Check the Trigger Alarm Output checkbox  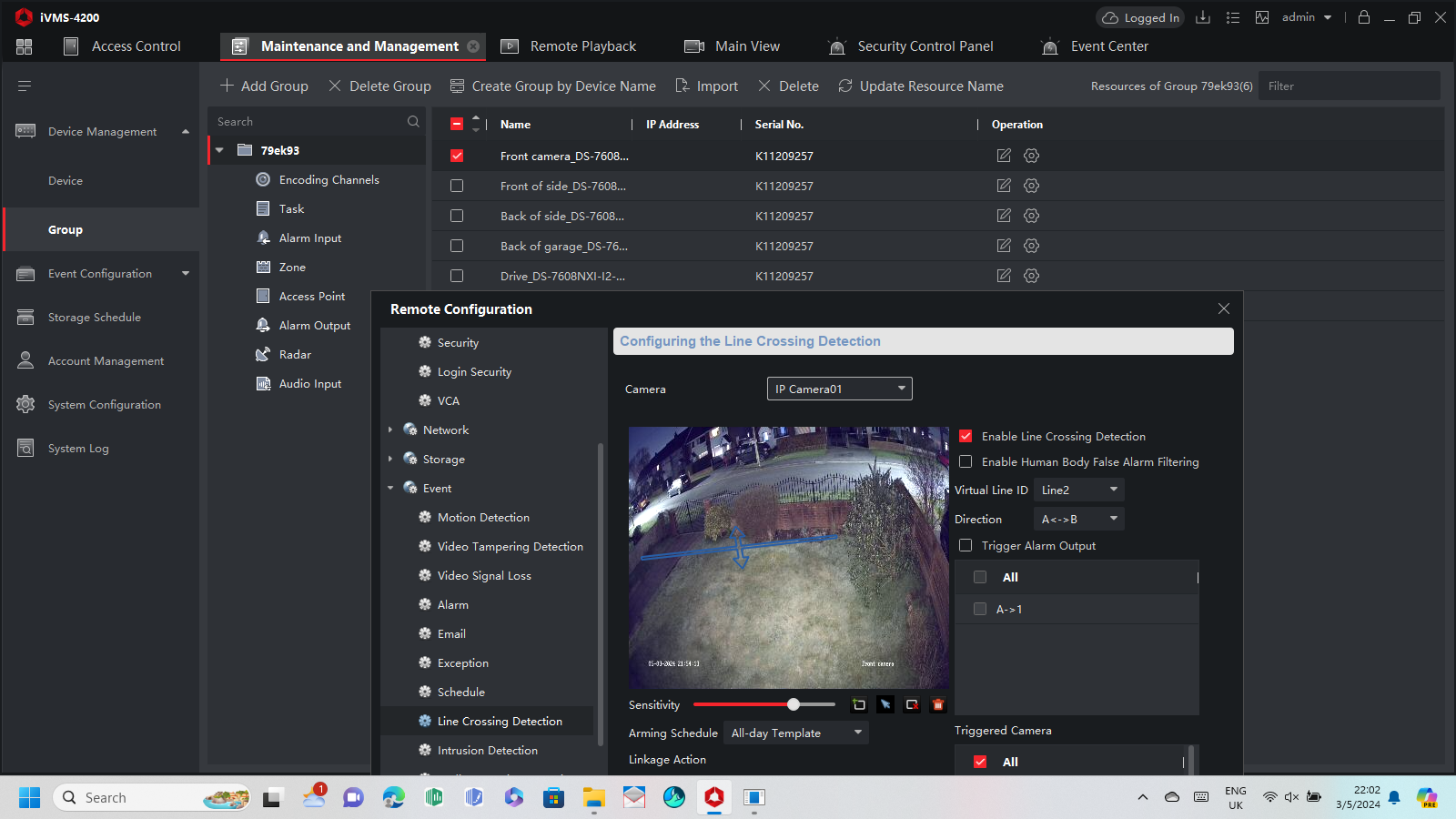966,546
